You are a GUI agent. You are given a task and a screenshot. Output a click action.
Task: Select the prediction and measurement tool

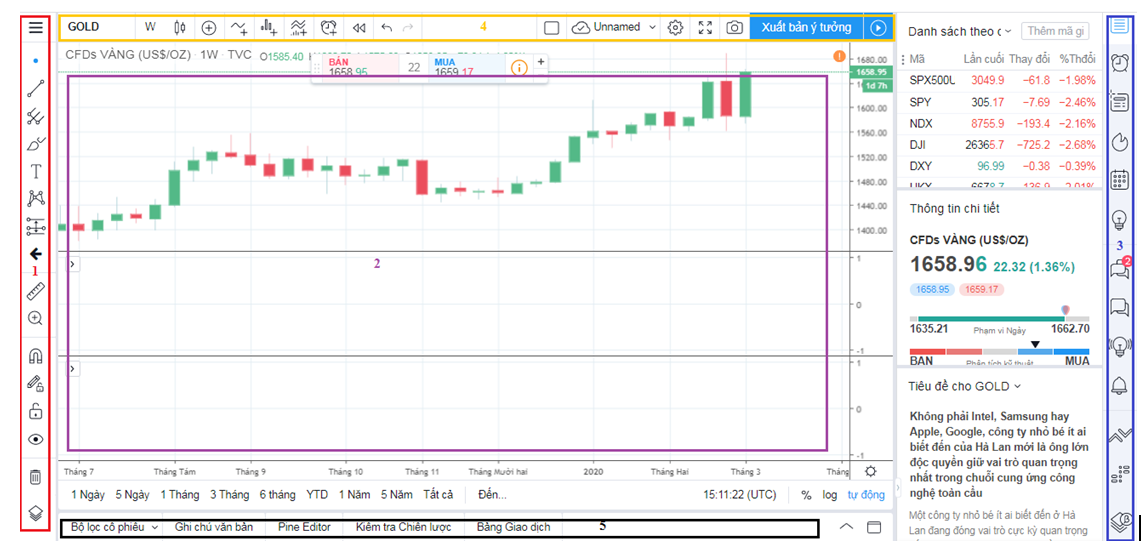click(x=35, y=227)
